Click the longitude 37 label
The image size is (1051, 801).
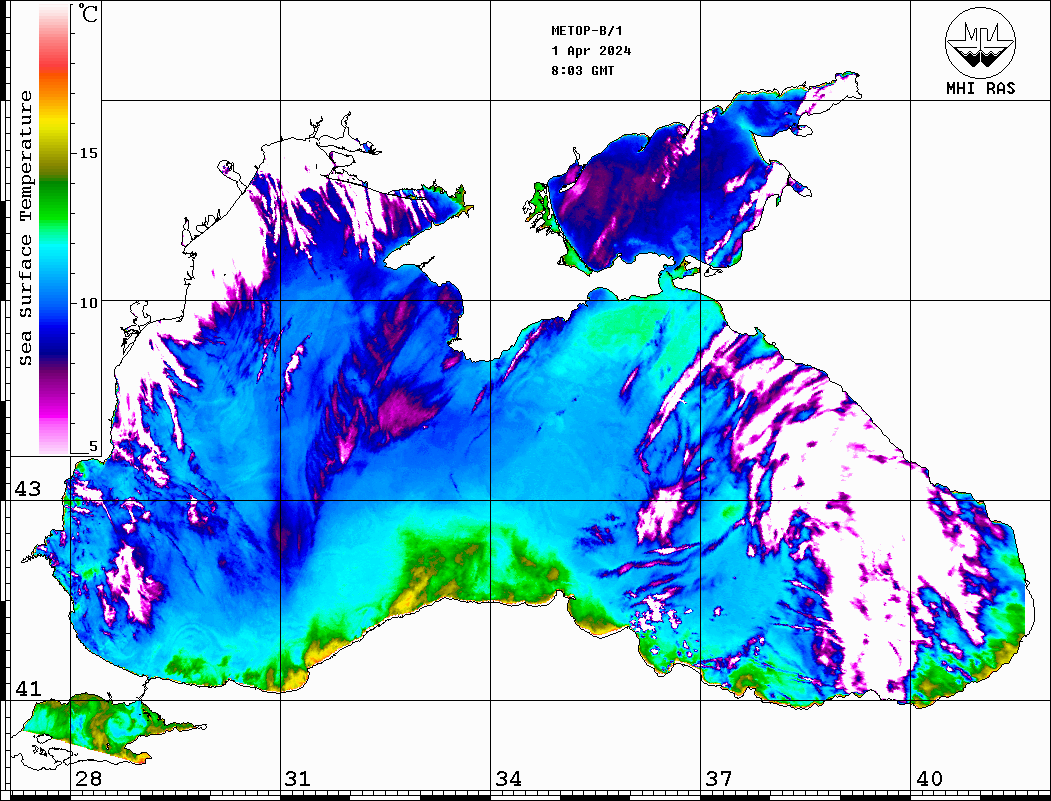(x=718, y=779)
